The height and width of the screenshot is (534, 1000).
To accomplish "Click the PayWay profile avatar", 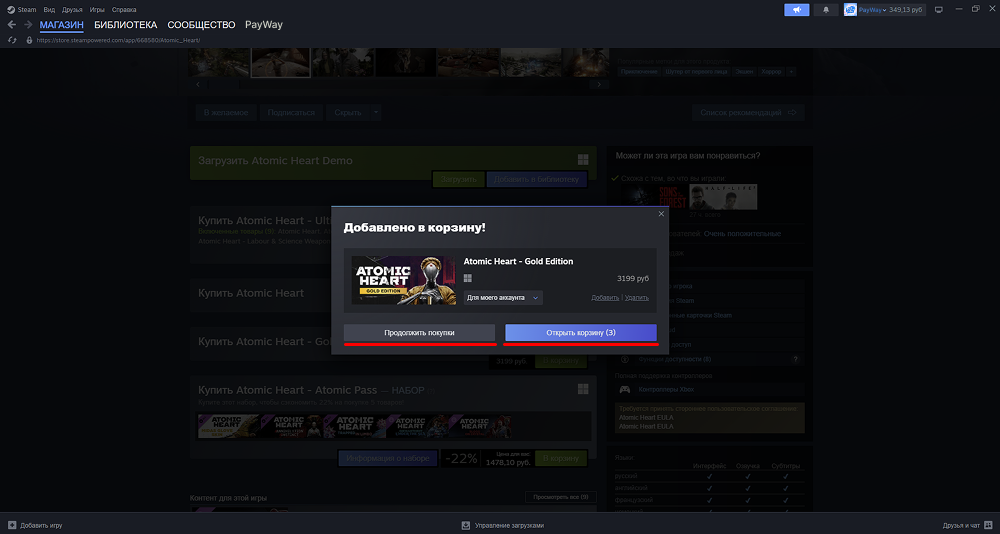I will 850,10.
